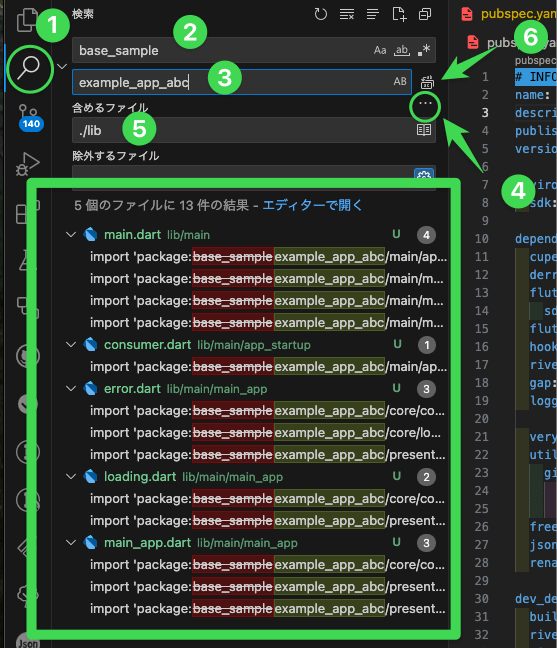Open the Search view magnifier icon
The image size is (557, 648).
coord(28,68)
